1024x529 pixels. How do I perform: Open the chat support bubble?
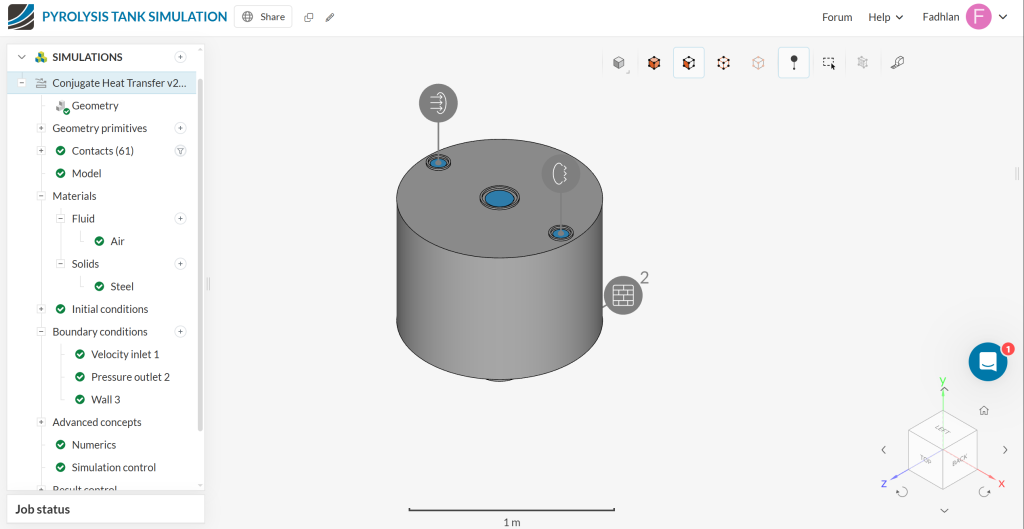(x=988, y=362)
